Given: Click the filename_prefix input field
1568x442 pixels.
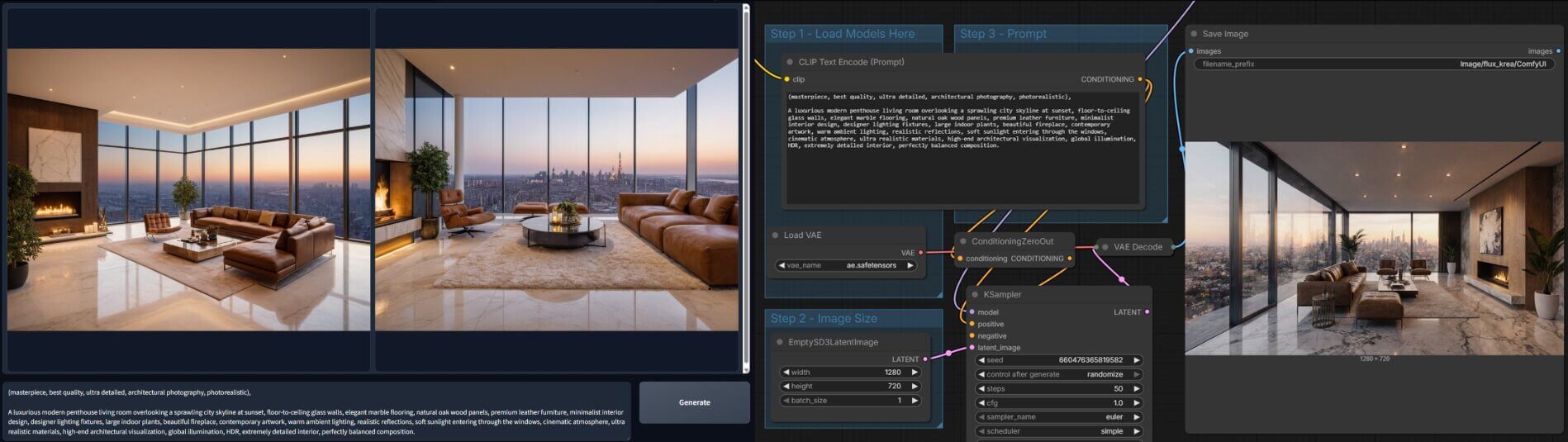Looking at the screenshot, I should [x=1375, y=64].
